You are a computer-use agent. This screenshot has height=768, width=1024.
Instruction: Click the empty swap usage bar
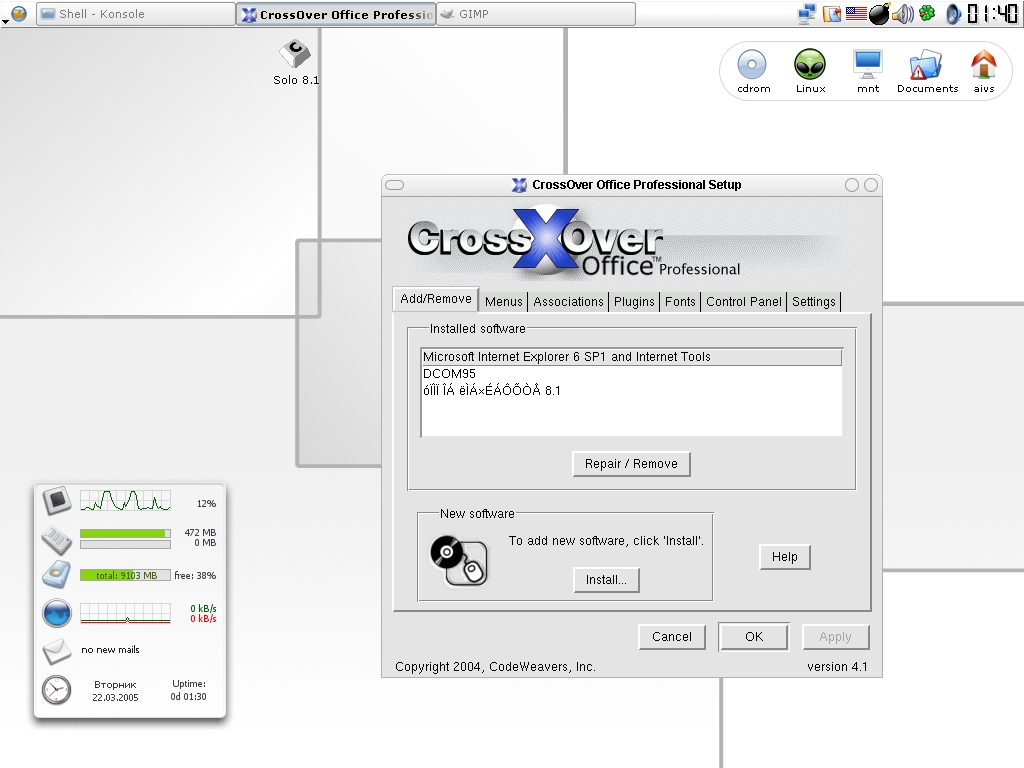pos(125,544)
